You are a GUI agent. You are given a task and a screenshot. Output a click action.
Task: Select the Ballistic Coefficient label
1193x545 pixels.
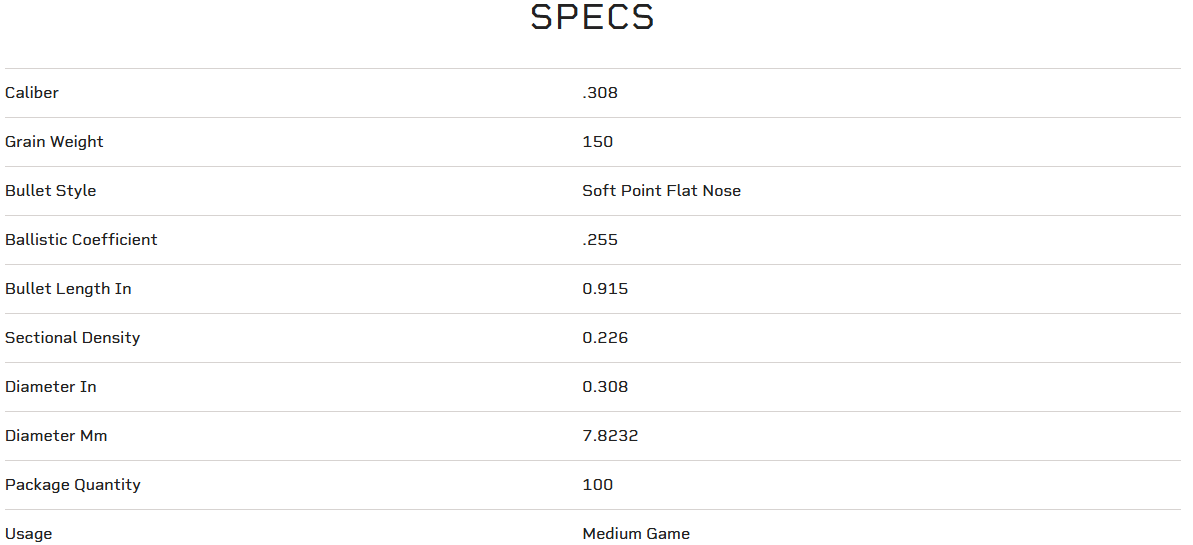pos(81,240)
